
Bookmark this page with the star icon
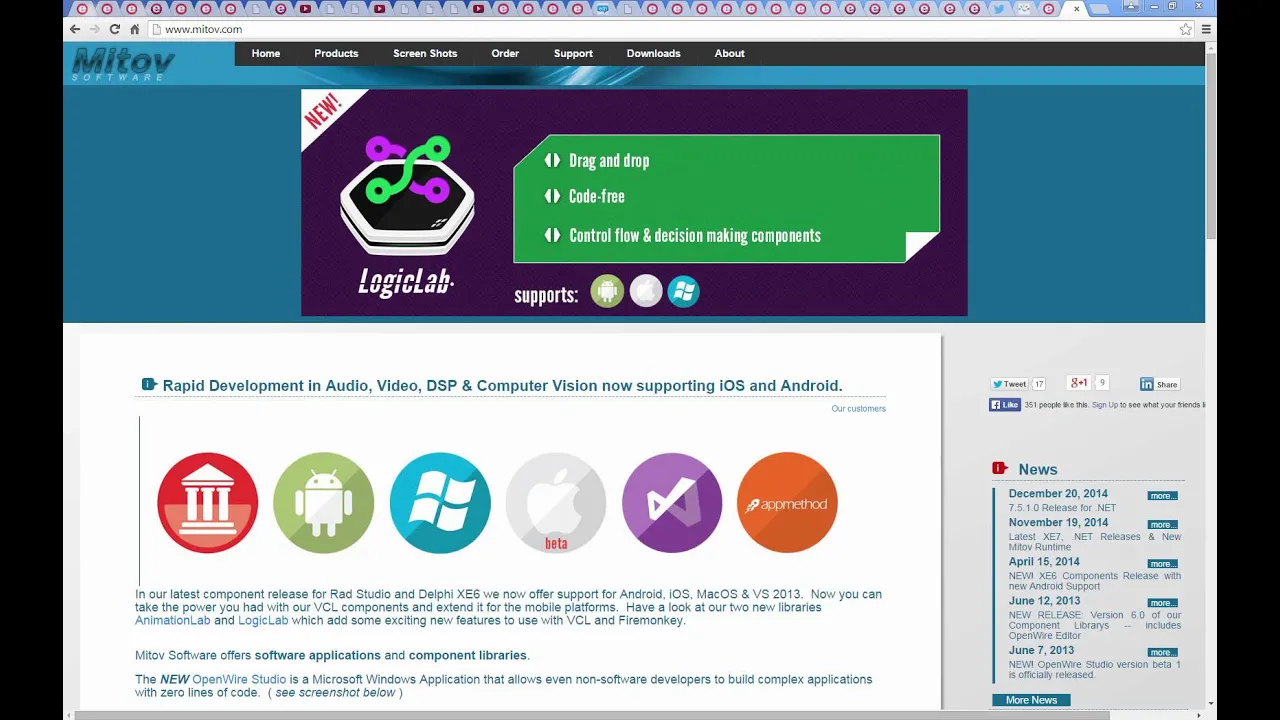[1186, 29]
